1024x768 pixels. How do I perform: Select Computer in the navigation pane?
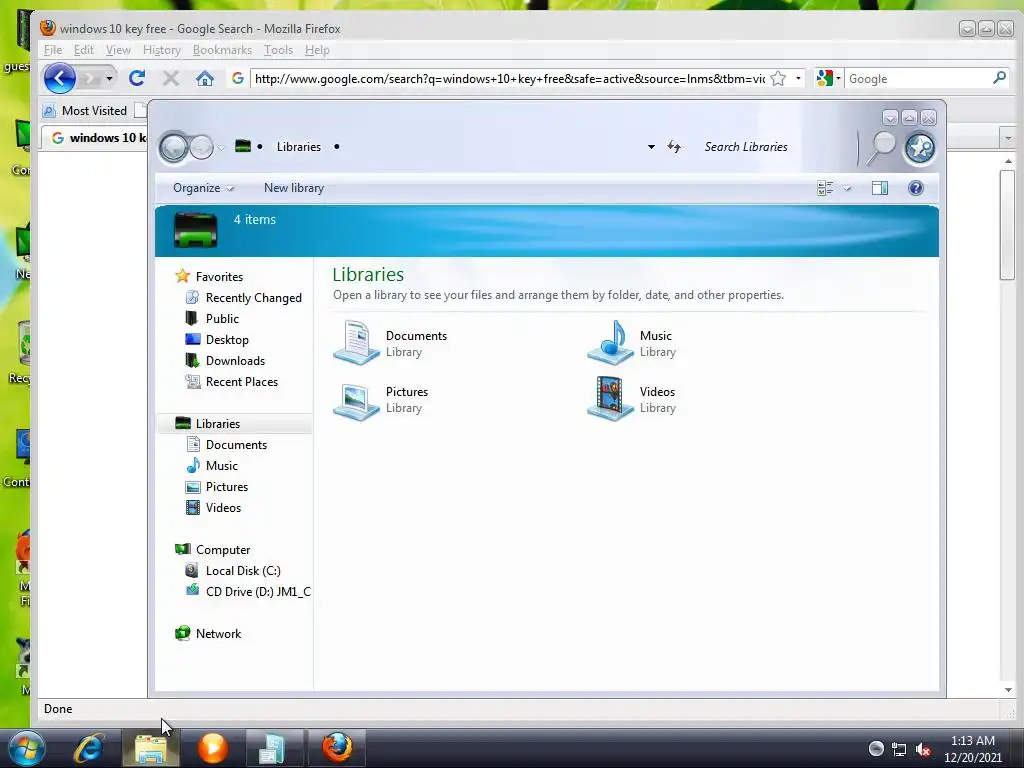[223, 550]
